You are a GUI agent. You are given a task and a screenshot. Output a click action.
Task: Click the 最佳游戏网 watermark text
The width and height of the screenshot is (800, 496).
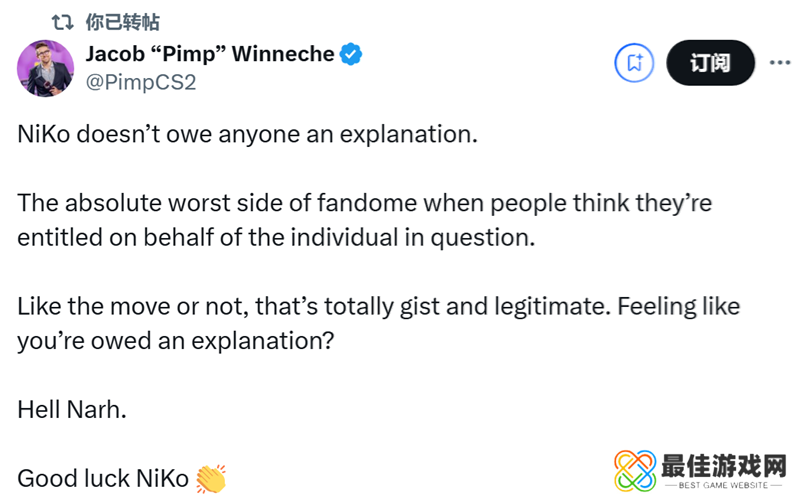724,464
